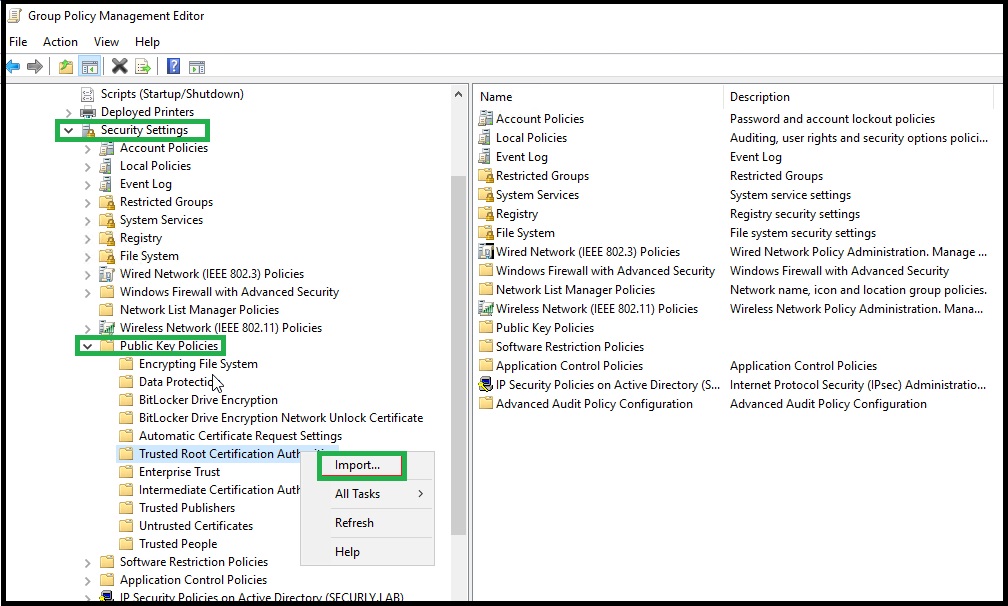
Task: Click the Delete (X) toolbar icon
Action: (x=119, y=67)
